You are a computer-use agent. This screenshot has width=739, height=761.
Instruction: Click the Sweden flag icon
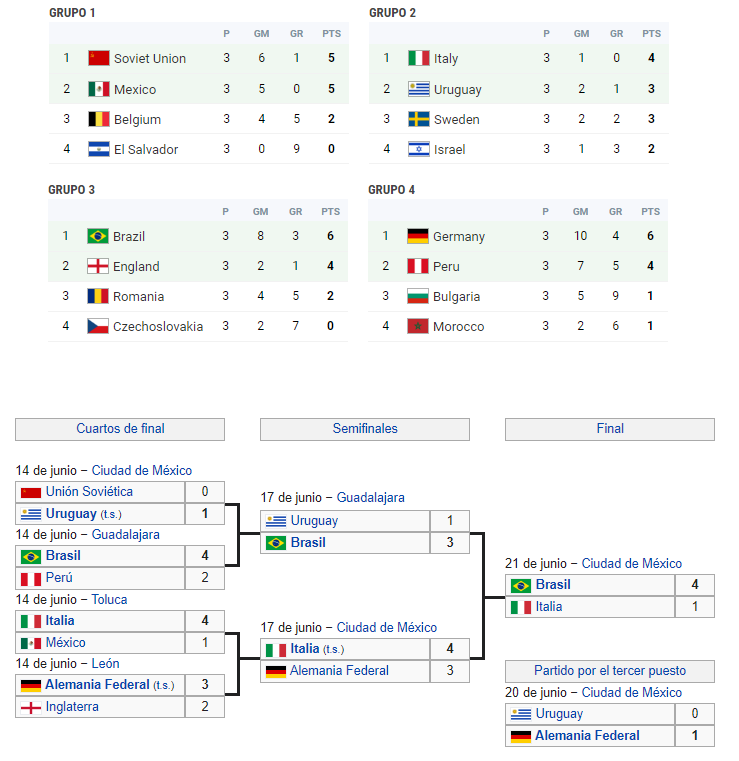click(x=418, y=119)
